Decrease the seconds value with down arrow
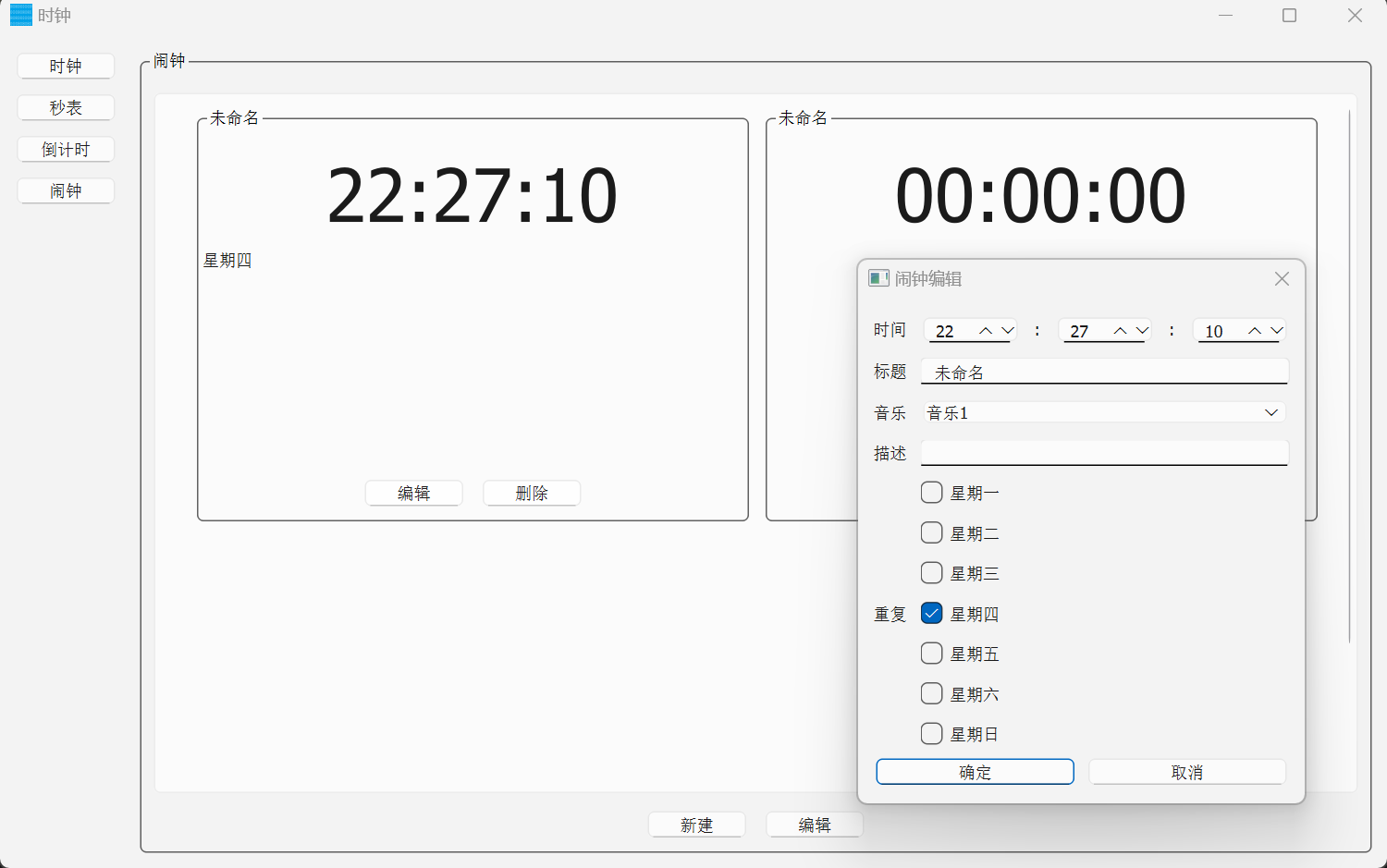 [x=1277, y=331]
